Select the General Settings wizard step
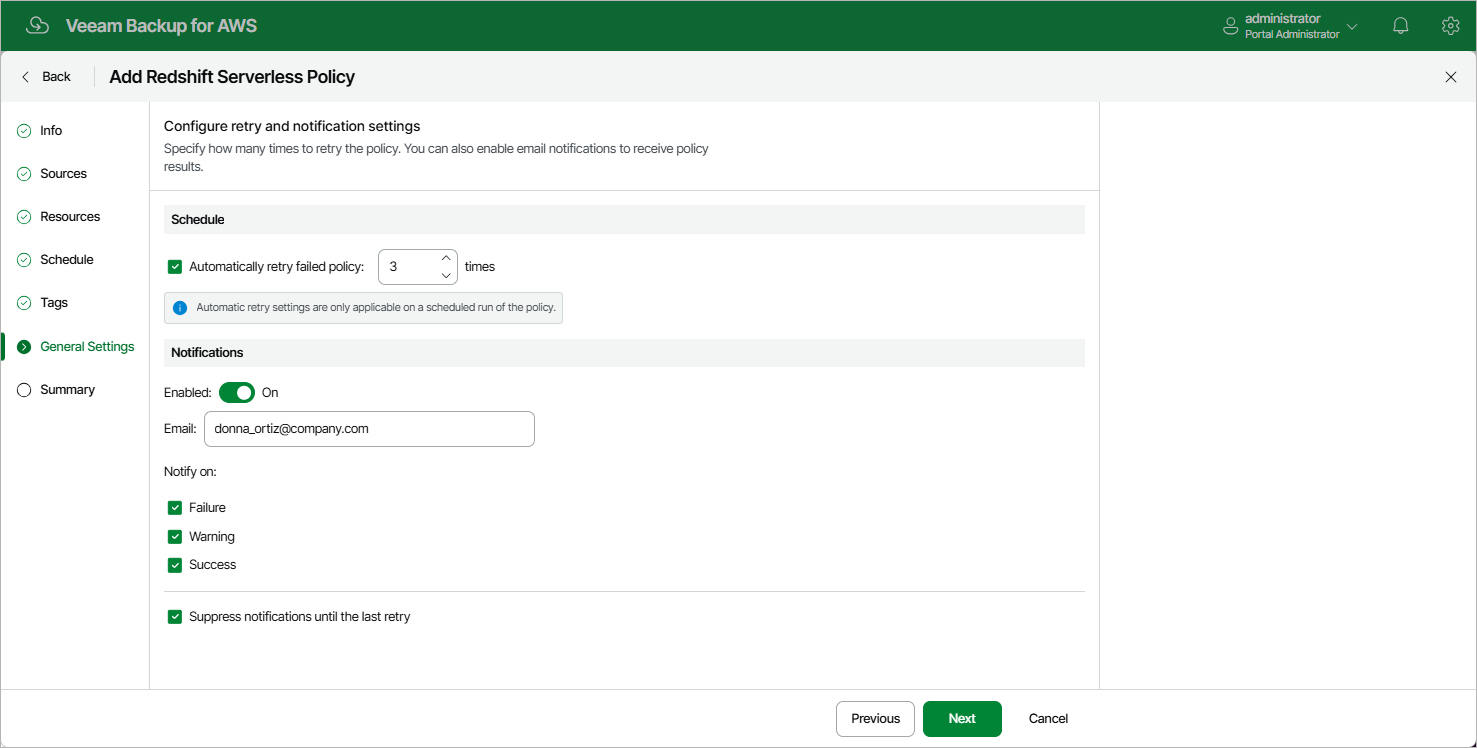Viewport: 1477px width, 748px height. [87, 346]
